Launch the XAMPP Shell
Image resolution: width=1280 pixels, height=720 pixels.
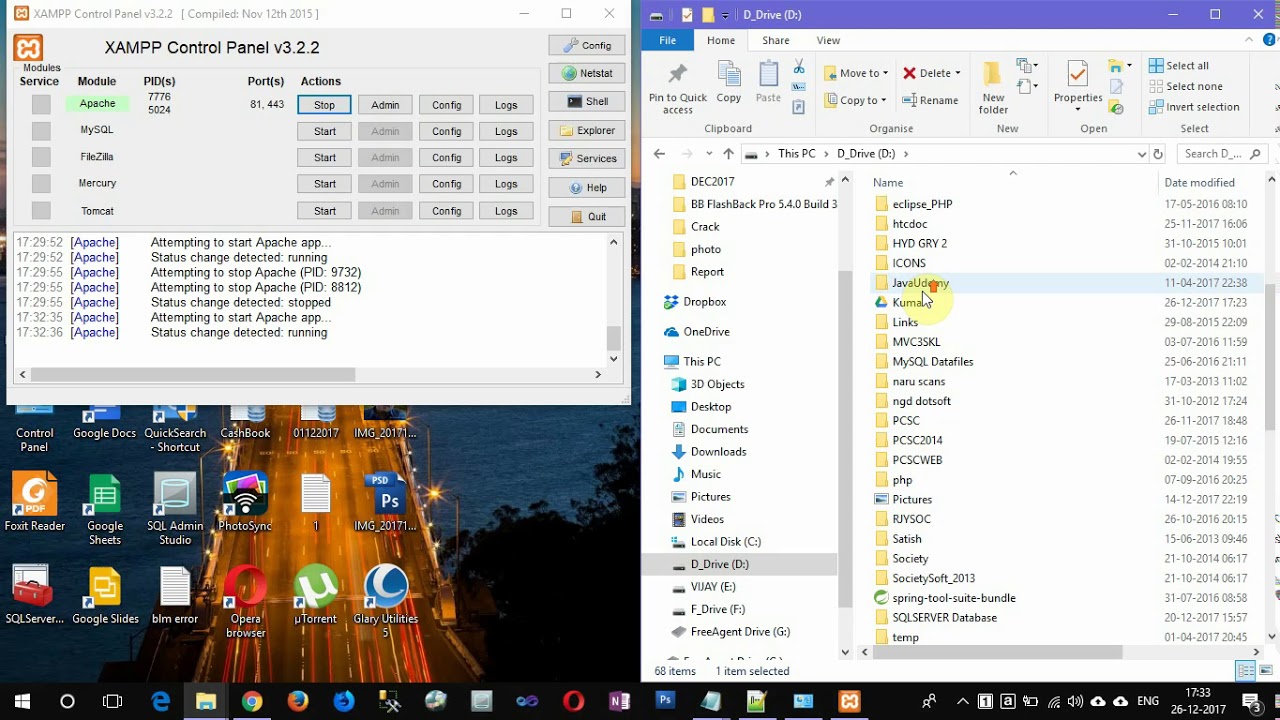click(586, 101)
